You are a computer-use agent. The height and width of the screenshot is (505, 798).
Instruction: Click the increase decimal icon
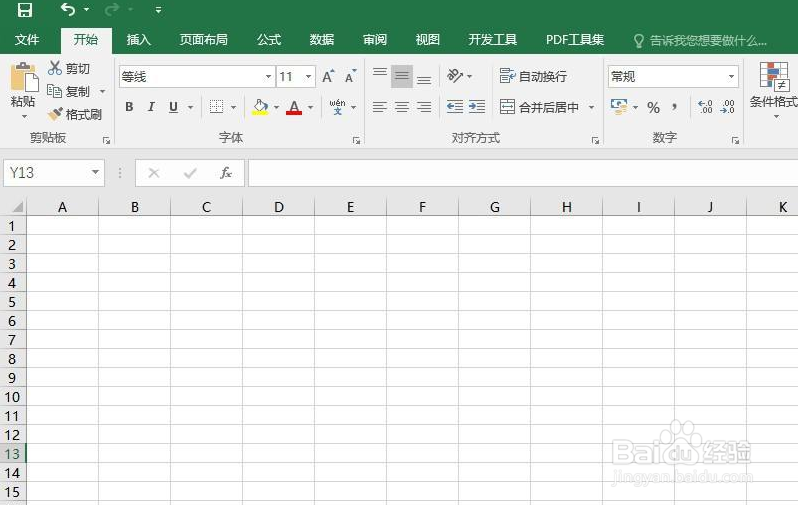tap(705, 107)
